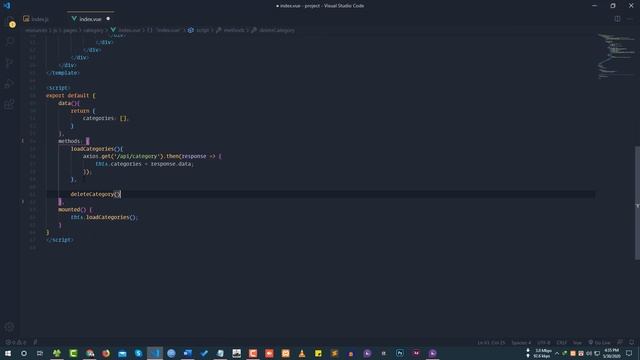Click 'export default {' in the code
The width and height of the screenshot is (640, 360).
click(71, 96)
